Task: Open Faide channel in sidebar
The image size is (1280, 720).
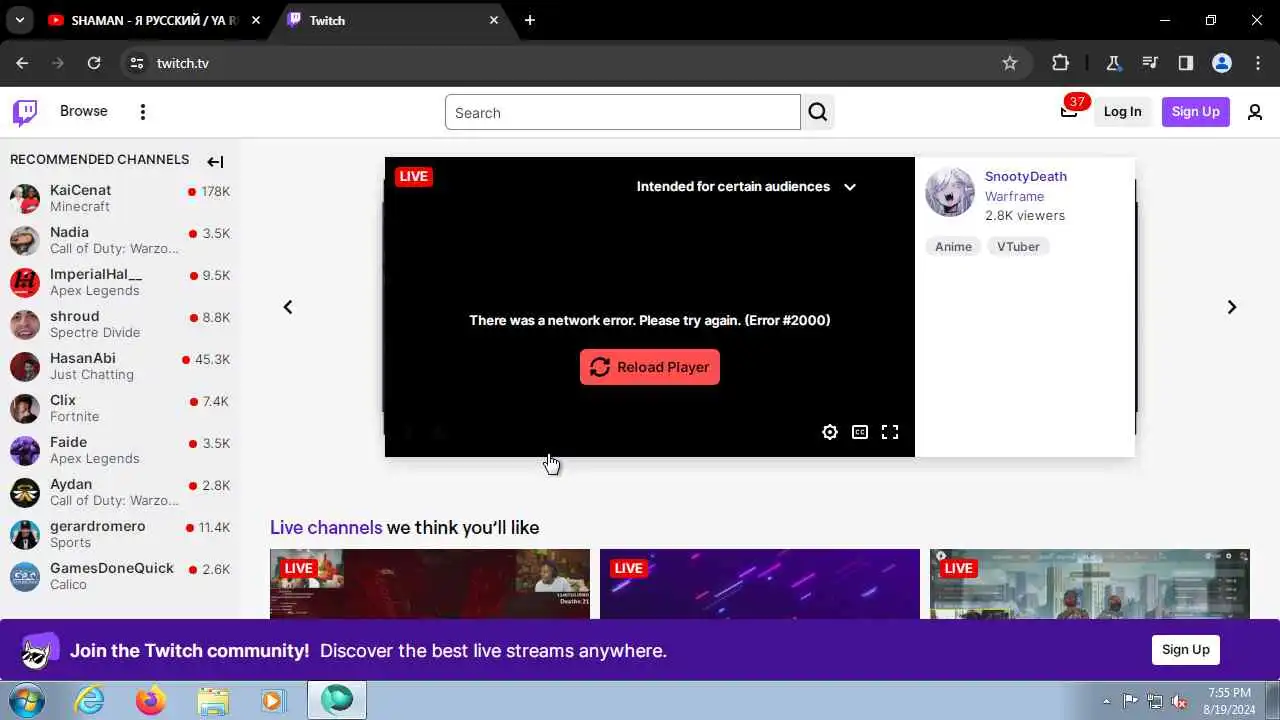Action: tap(120, 450)
